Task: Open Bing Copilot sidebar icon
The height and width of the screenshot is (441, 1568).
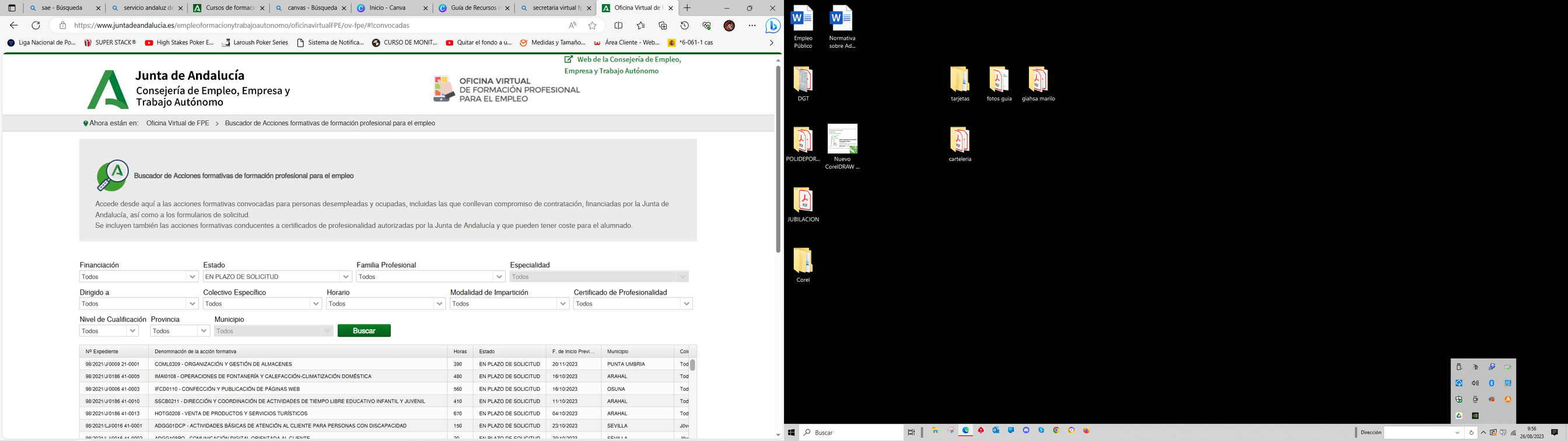Action: click(773, 26)
